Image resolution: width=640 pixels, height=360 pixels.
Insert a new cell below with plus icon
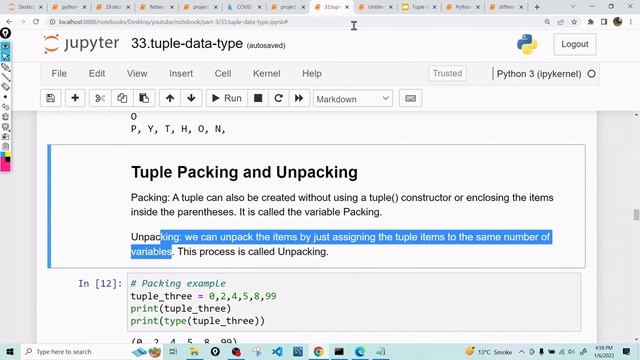[75, 98]
